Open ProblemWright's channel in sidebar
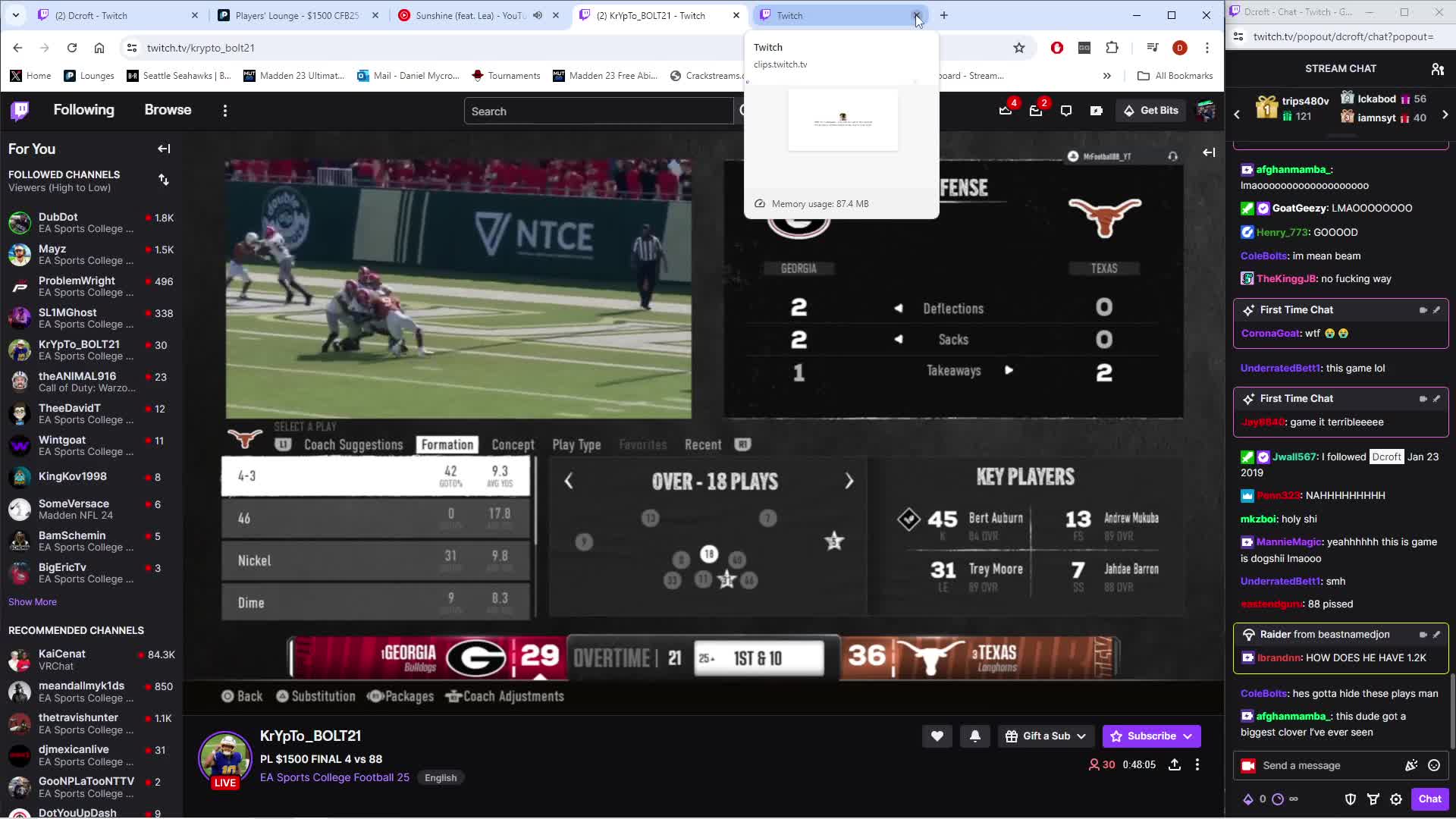This screenshot has height=819, width=1456. (91, 287)
